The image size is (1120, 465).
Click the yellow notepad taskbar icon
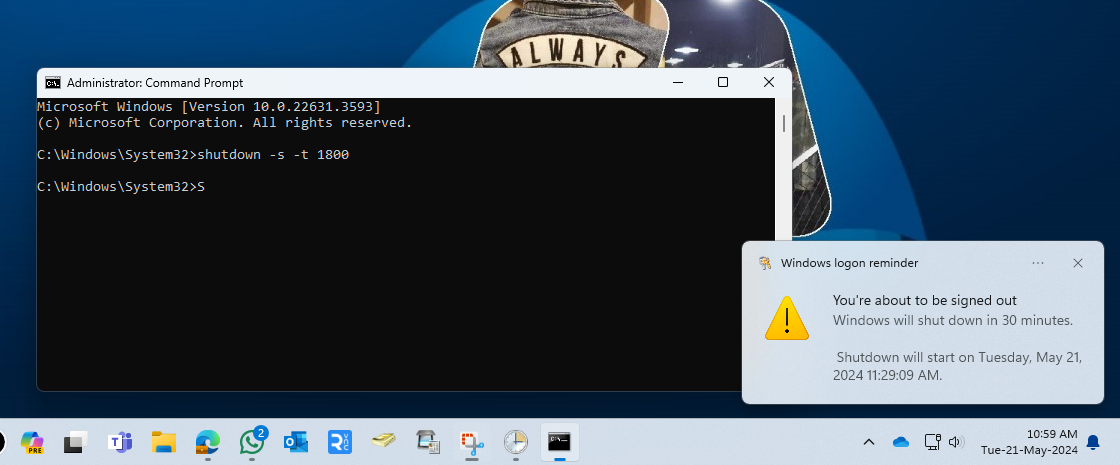tap(384, 442)
